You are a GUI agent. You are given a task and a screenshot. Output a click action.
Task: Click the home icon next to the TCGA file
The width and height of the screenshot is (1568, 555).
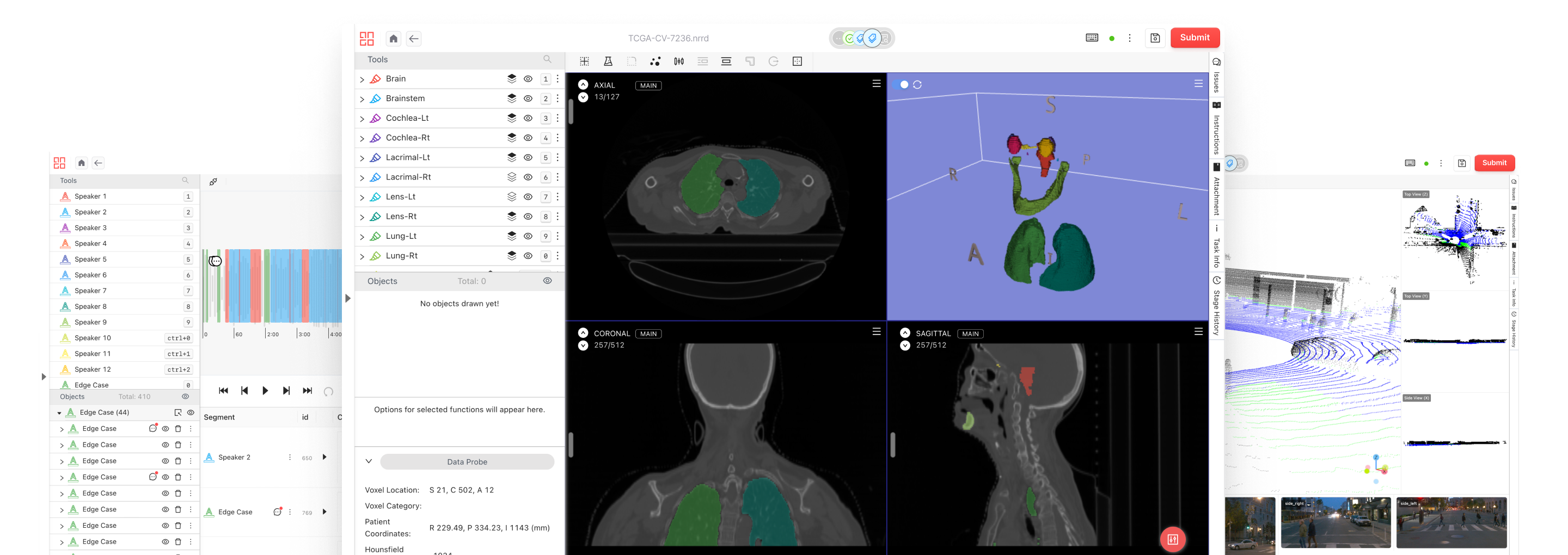coord(393,39)
